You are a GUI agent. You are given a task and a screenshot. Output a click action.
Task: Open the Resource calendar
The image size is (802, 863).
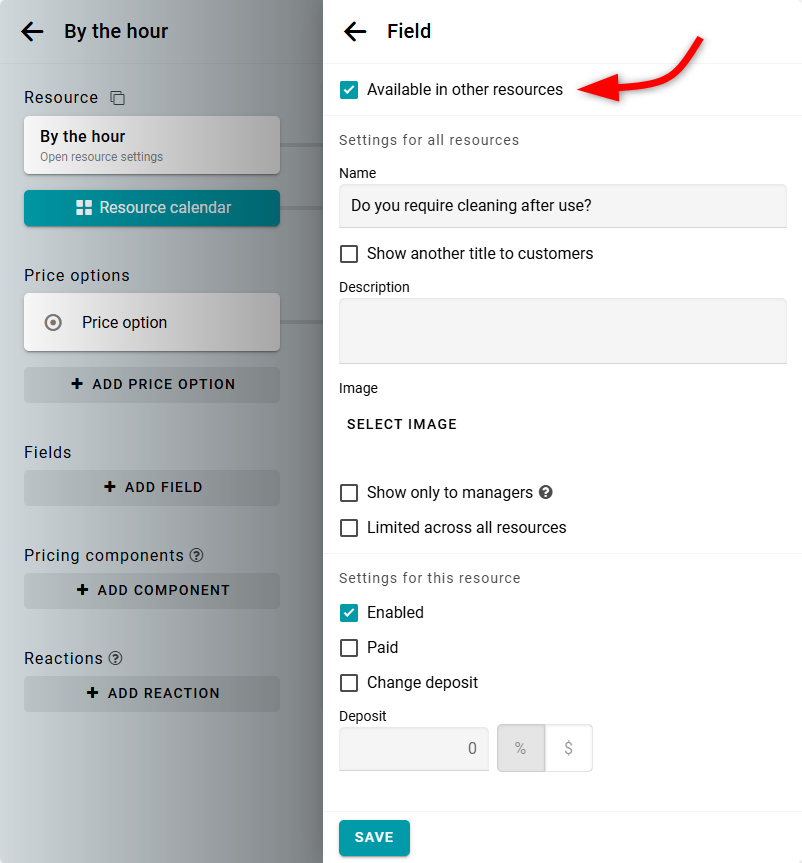click(x=152, y=208)
